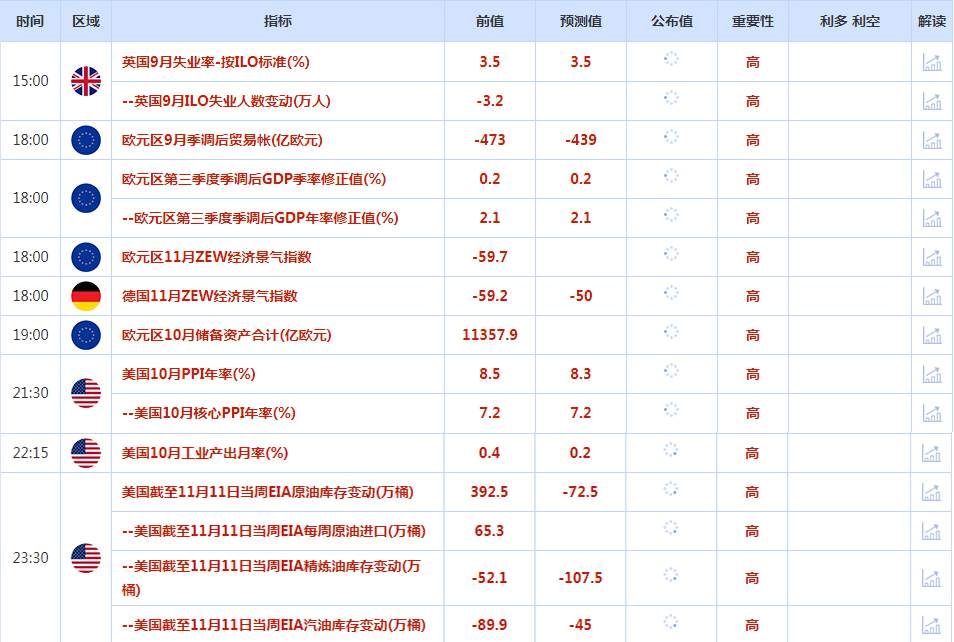This screenshot has height=642, width=954.
Task: Click loading spinner for 英国9月失业率 published value
Action: point(671,59)
